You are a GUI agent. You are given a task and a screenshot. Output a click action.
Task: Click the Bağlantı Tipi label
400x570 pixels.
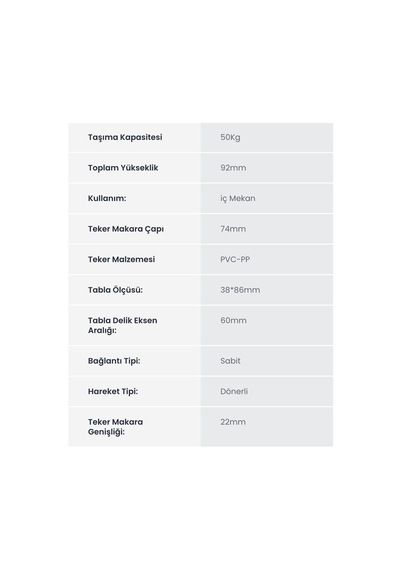pyautogui.click(x=114, y=361)
